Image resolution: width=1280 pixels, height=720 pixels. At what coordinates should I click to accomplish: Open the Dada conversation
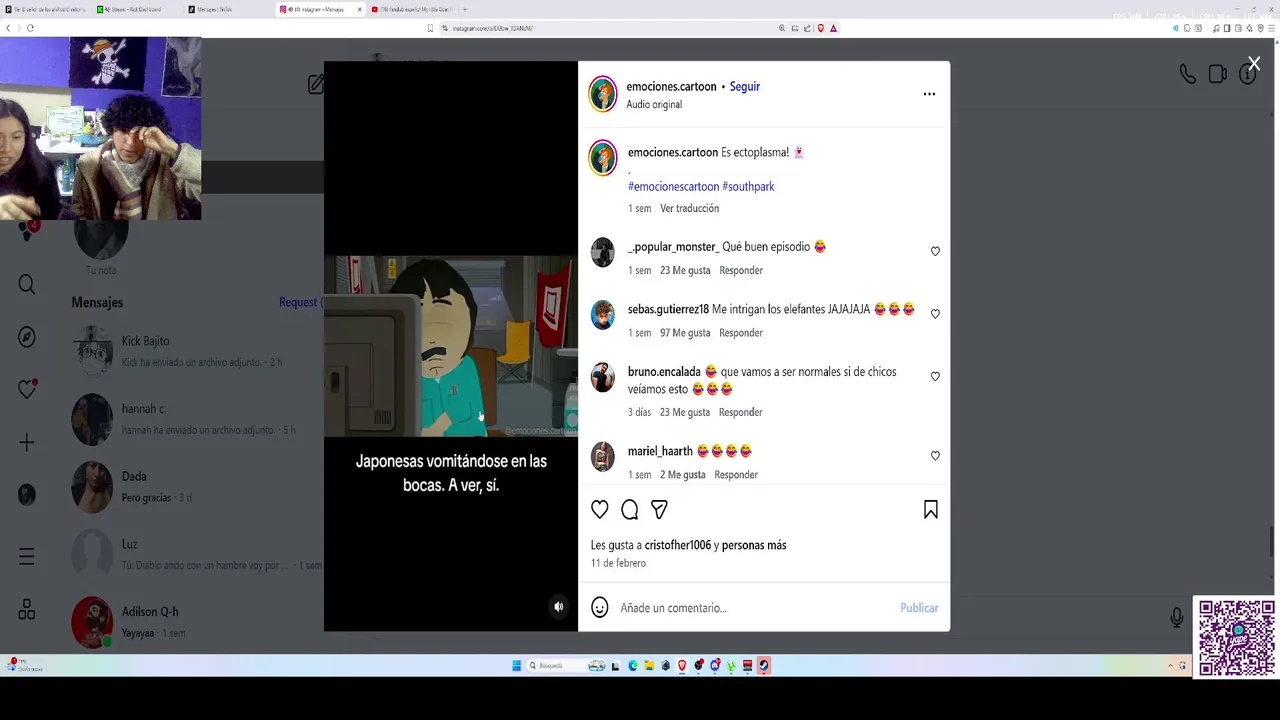pyautogui.click(x=197, y=487)
